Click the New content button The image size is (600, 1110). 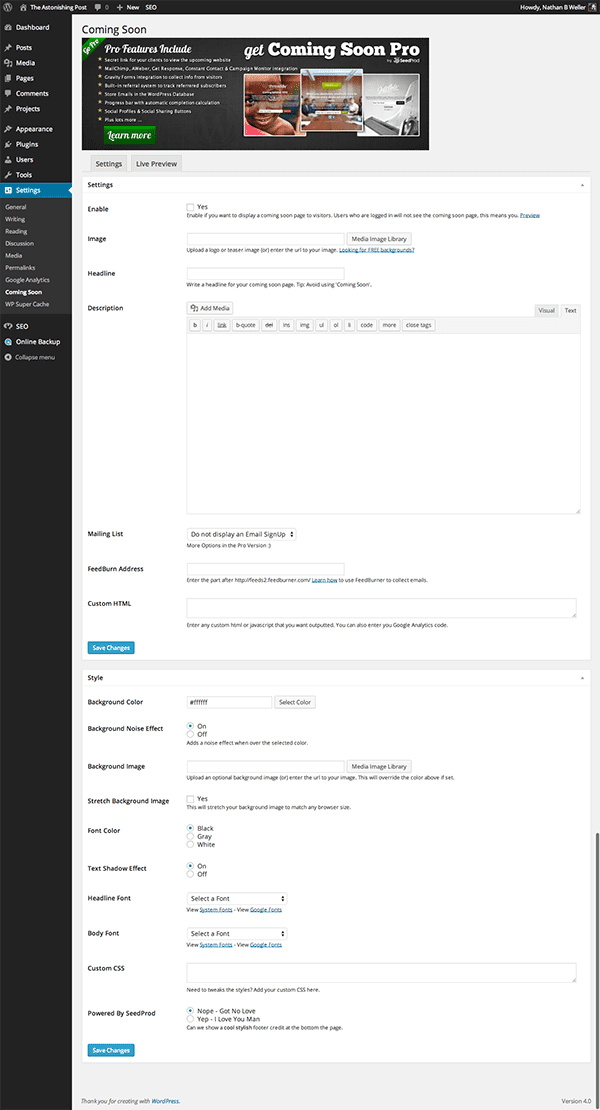[x=129, y=6]
